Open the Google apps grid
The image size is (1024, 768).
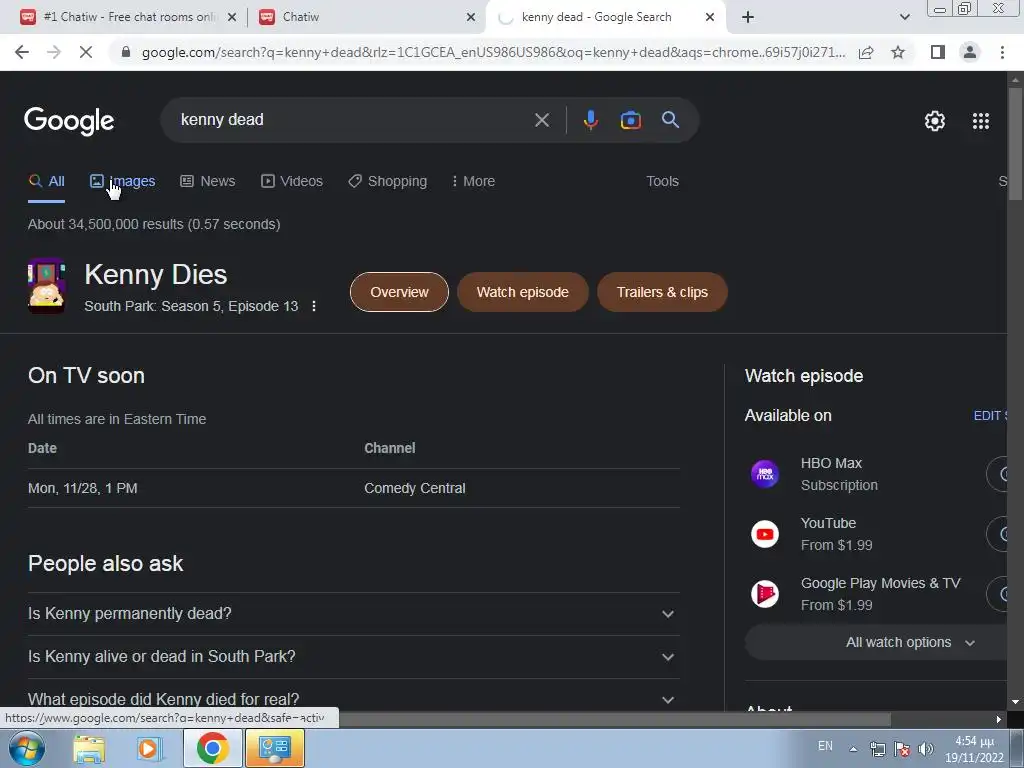click(980, 121)
